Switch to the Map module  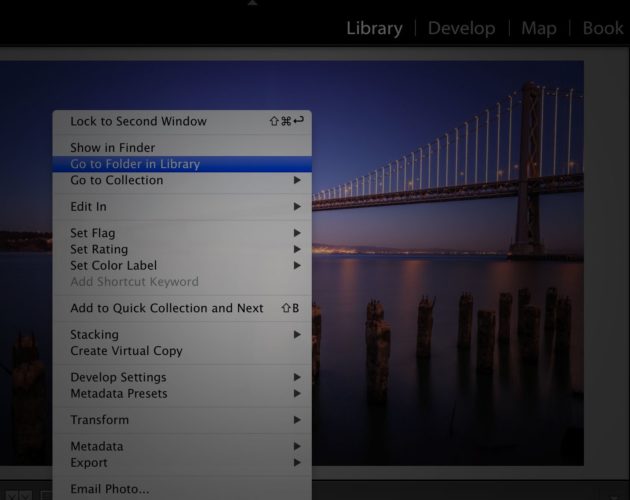[539, 29]
